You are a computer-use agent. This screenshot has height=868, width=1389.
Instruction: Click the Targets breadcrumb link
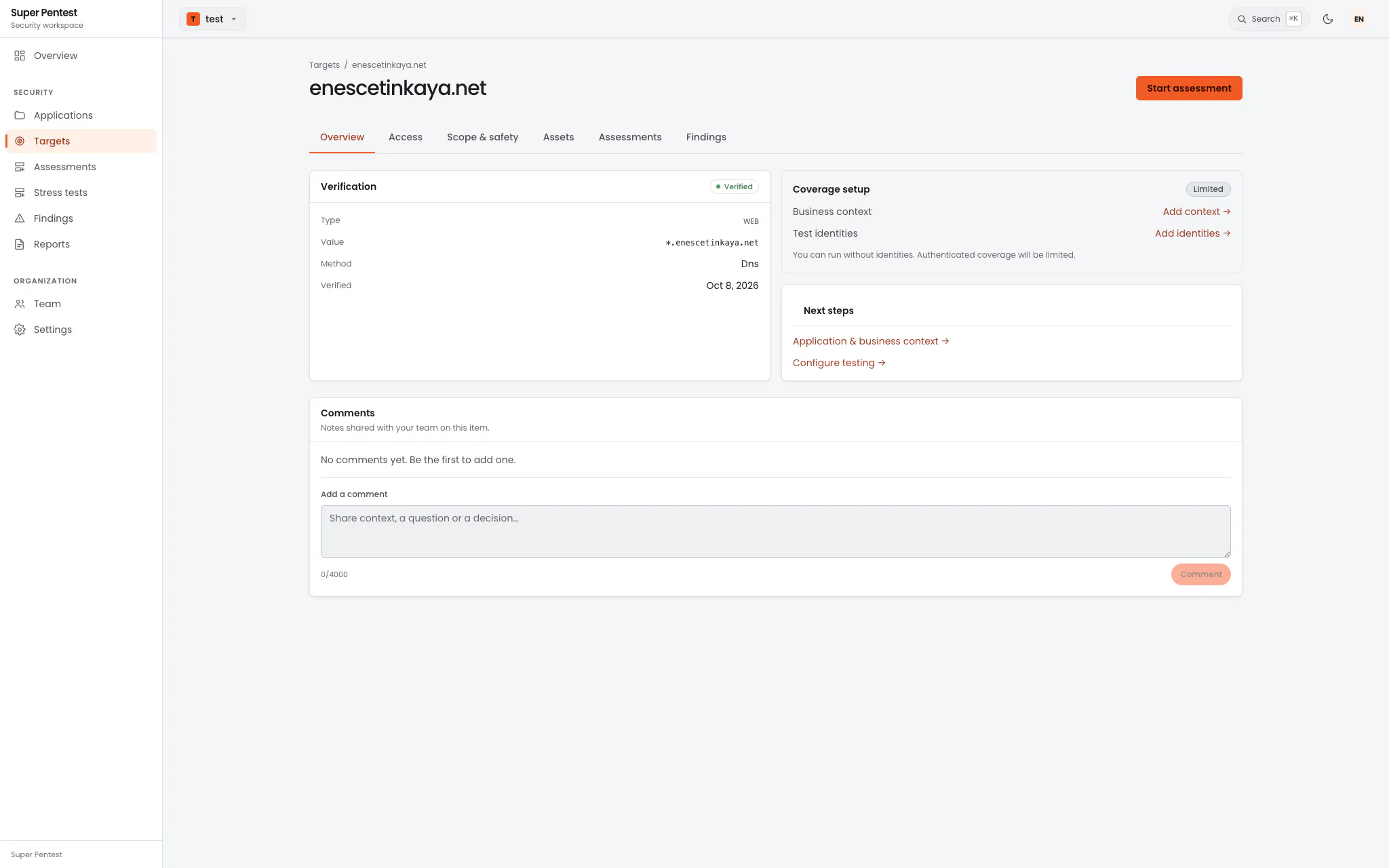pos(324,65)
